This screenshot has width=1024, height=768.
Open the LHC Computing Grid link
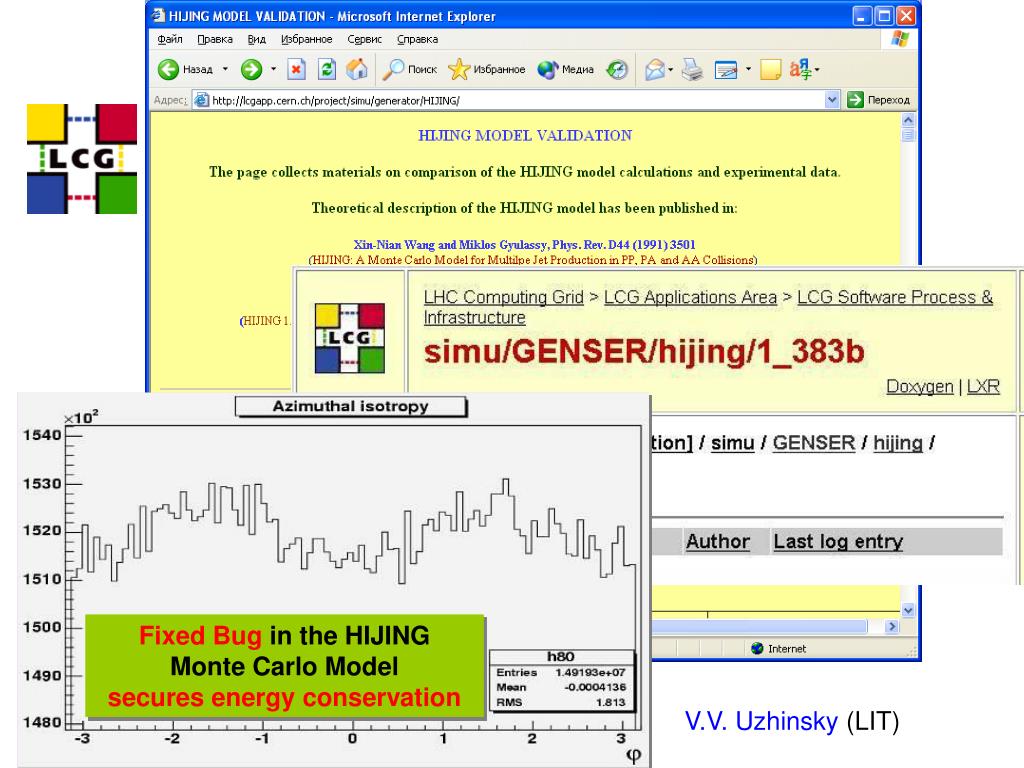click(x=504, y=297)
